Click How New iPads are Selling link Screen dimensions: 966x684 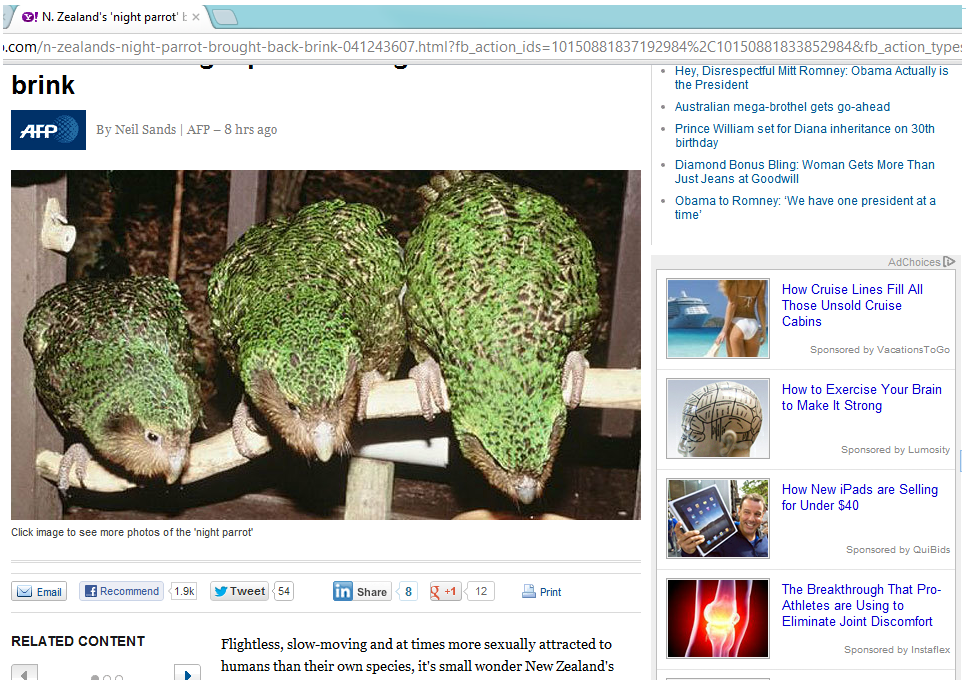coord(859,497)
